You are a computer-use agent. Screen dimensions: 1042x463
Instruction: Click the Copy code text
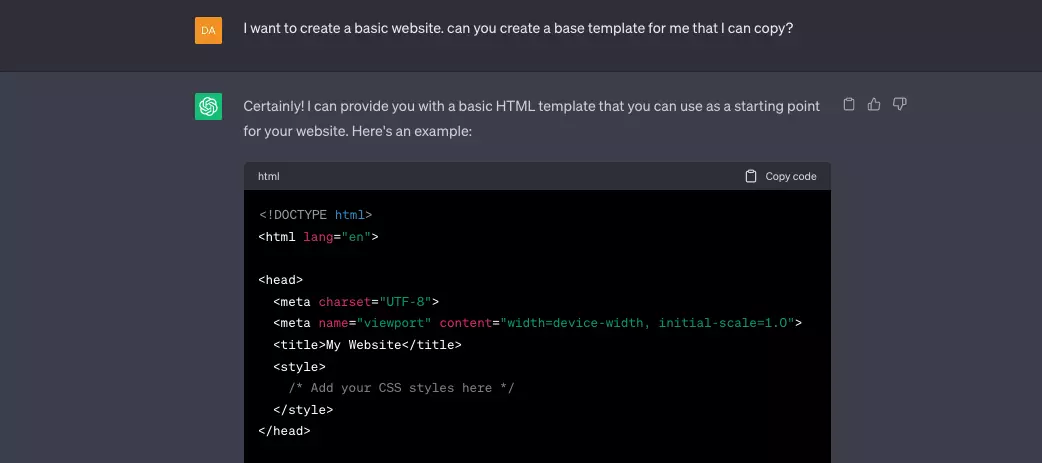click(791, 176)
